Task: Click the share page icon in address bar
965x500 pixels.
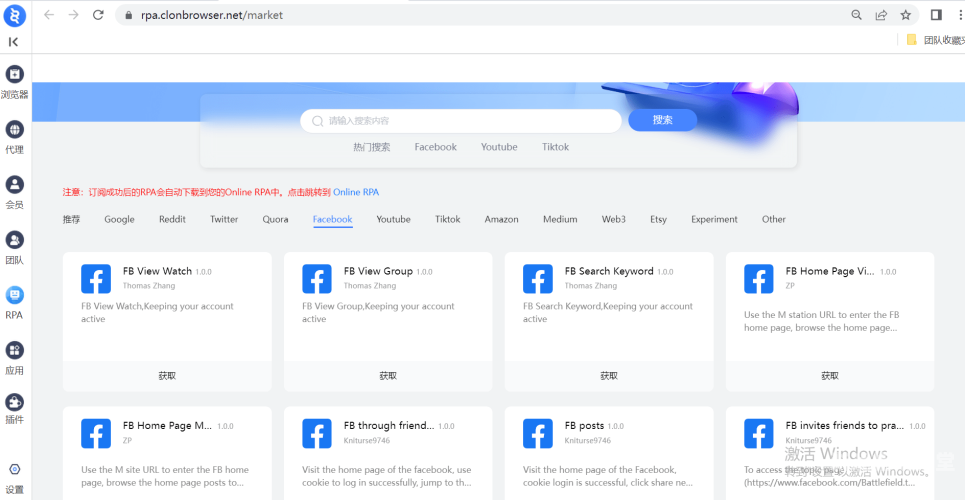Action: coord(881,15)
